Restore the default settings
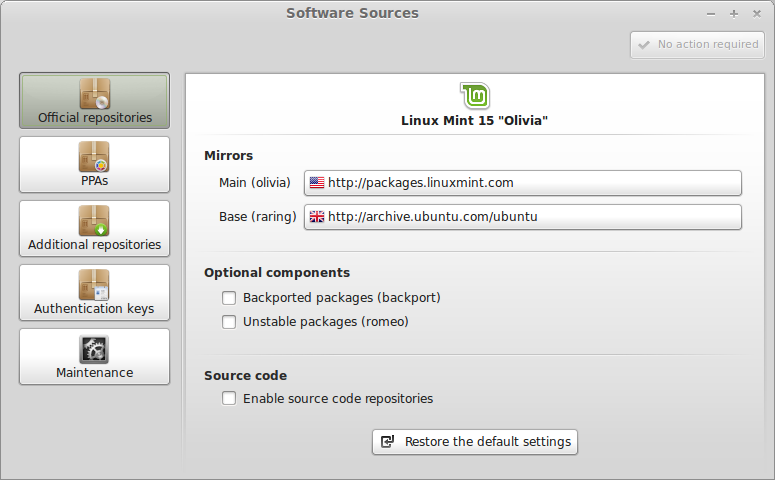This screenshot has width=775, height=480. coord(475,442)
